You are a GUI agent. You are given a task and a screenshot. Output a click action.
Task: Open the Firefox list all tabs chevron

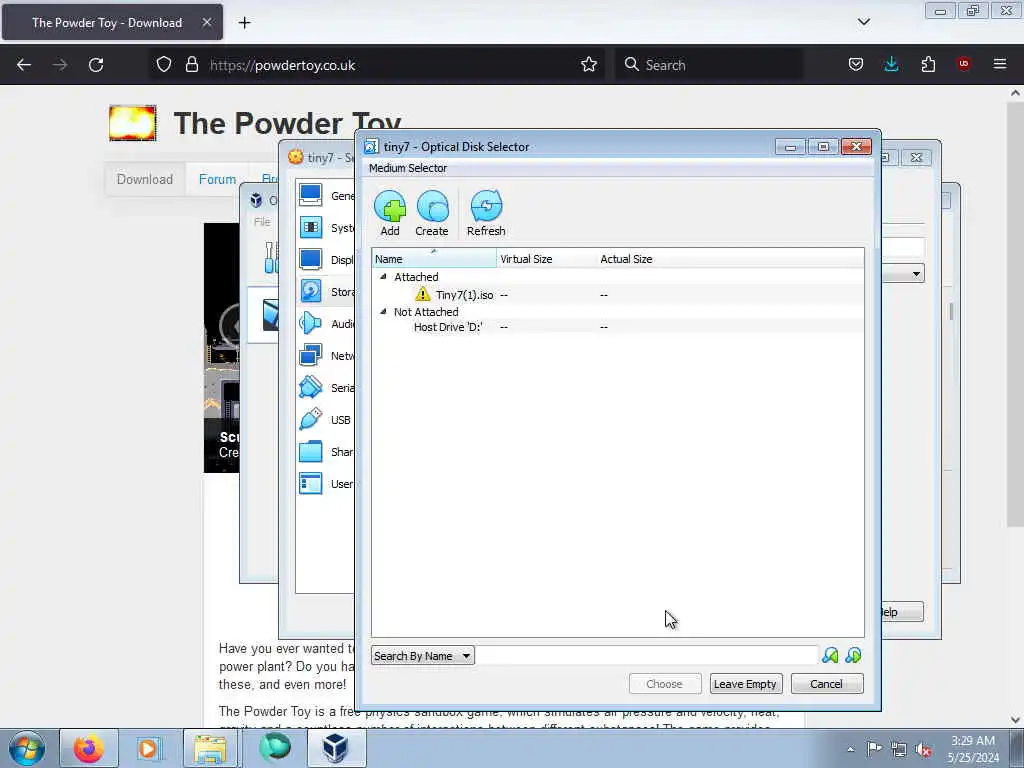pyautogui.click(x=863, y=22)
